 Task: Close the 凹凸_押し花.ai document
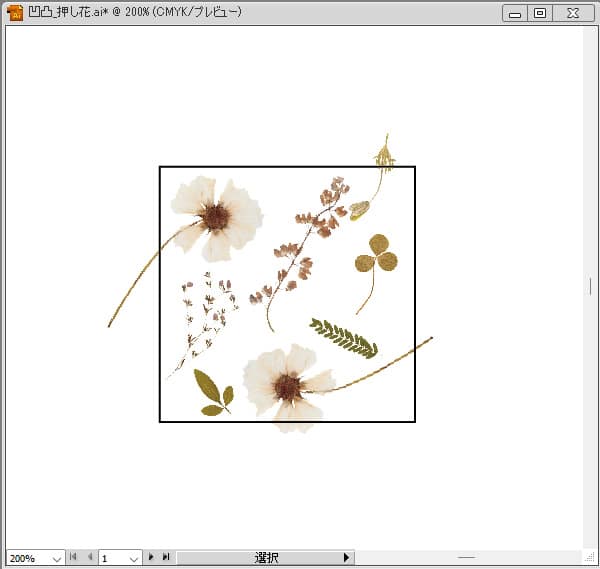572,13
